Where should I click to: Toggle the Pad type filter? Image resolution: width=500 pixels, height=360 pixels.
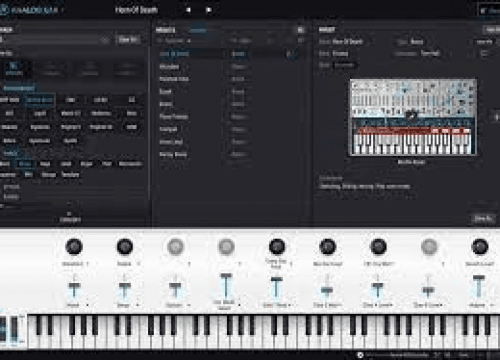(x=106, y=164)
